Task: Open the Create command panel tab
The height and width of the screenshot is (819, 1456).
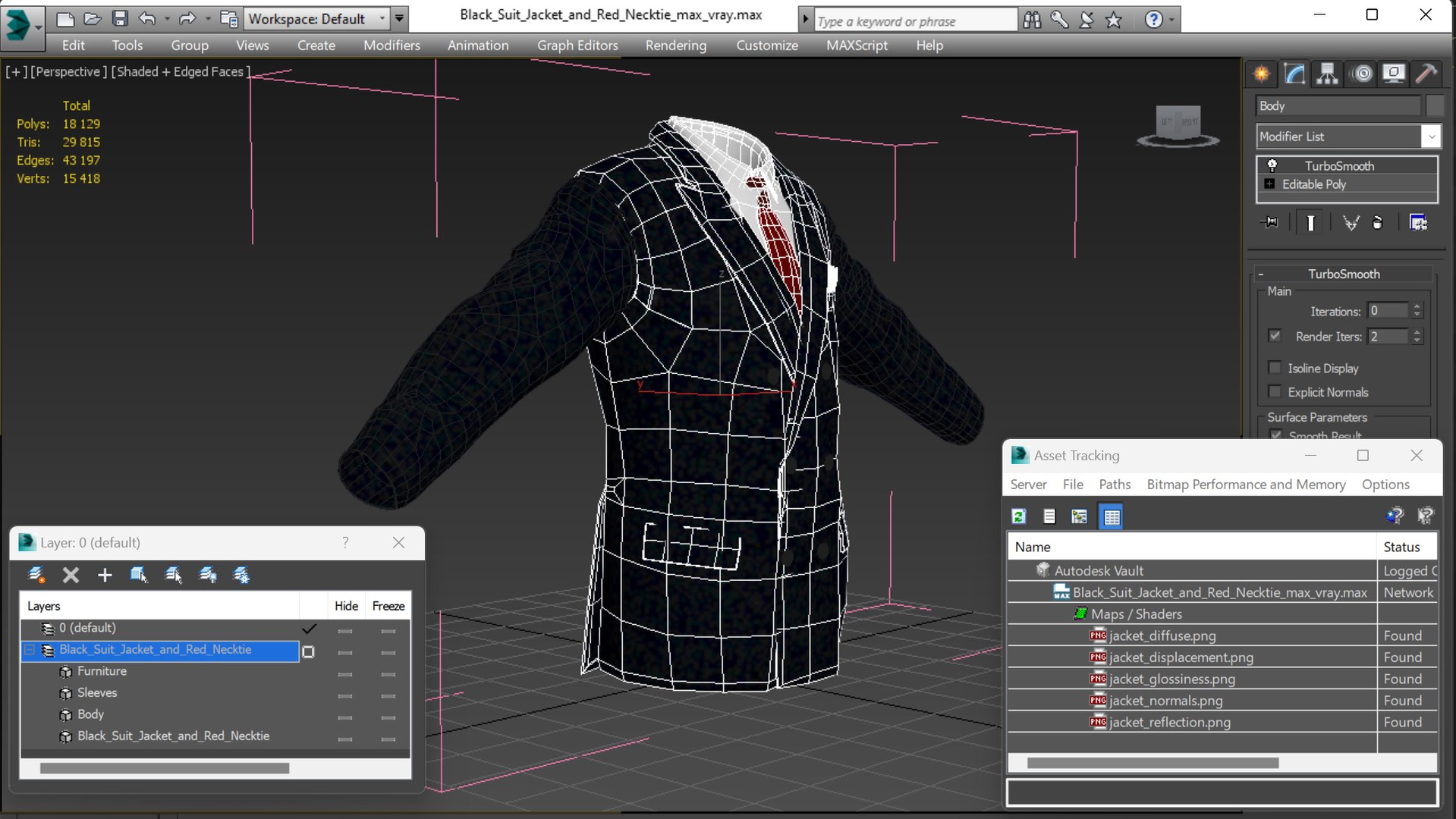Action: pos(1261,74)
